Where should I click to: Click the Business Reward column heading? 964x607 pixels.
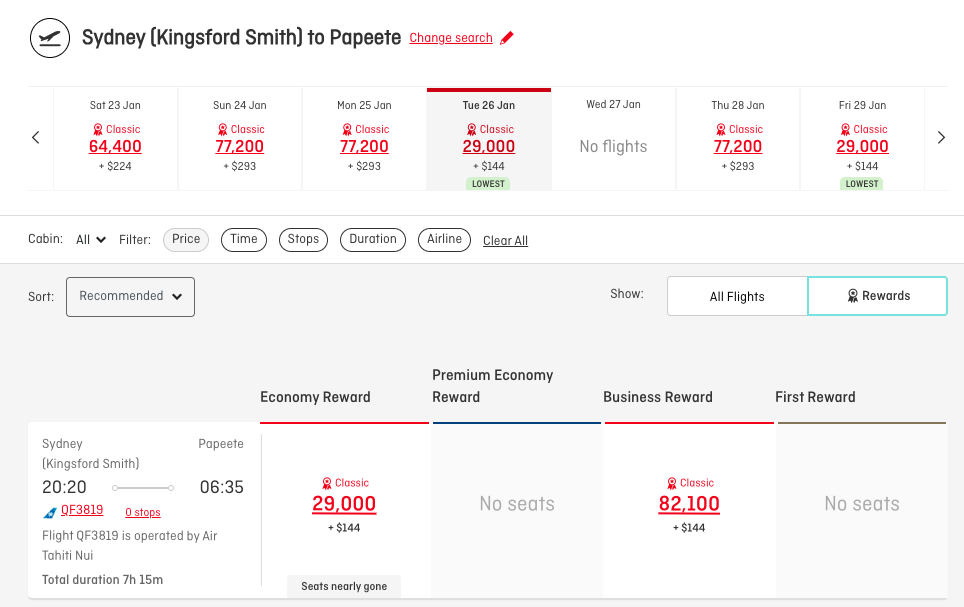[658, 397]
